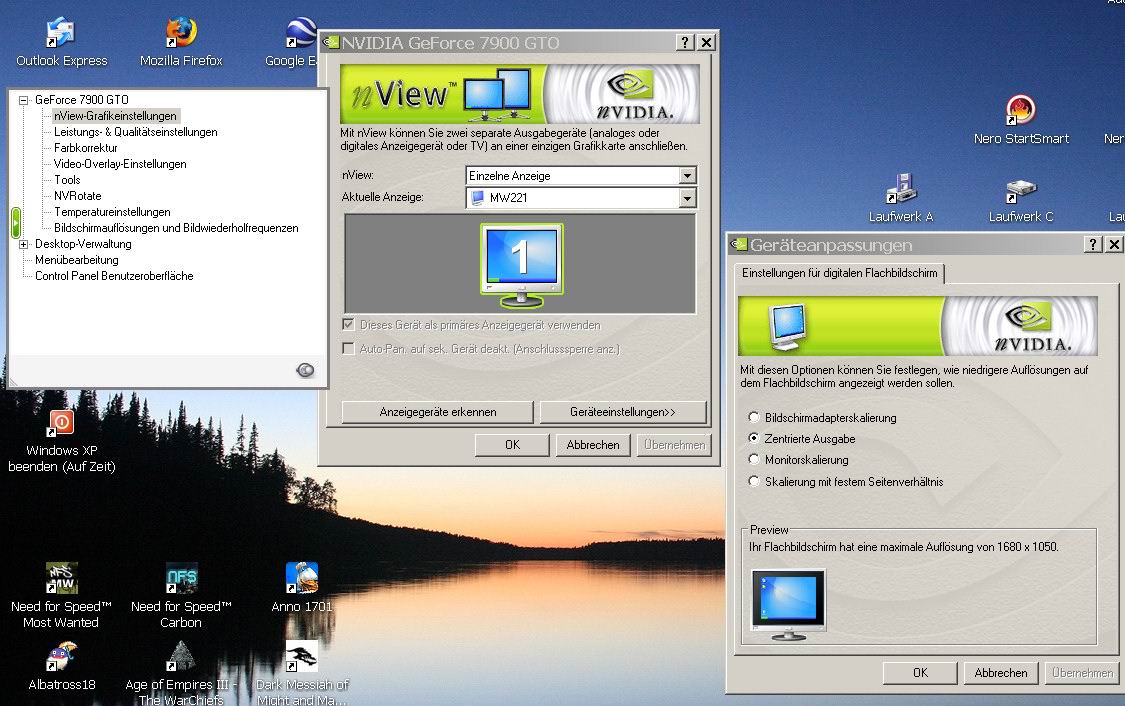Click the green side handle of the tree panel
Viewport: 1125px width, 706px height.
15,222
